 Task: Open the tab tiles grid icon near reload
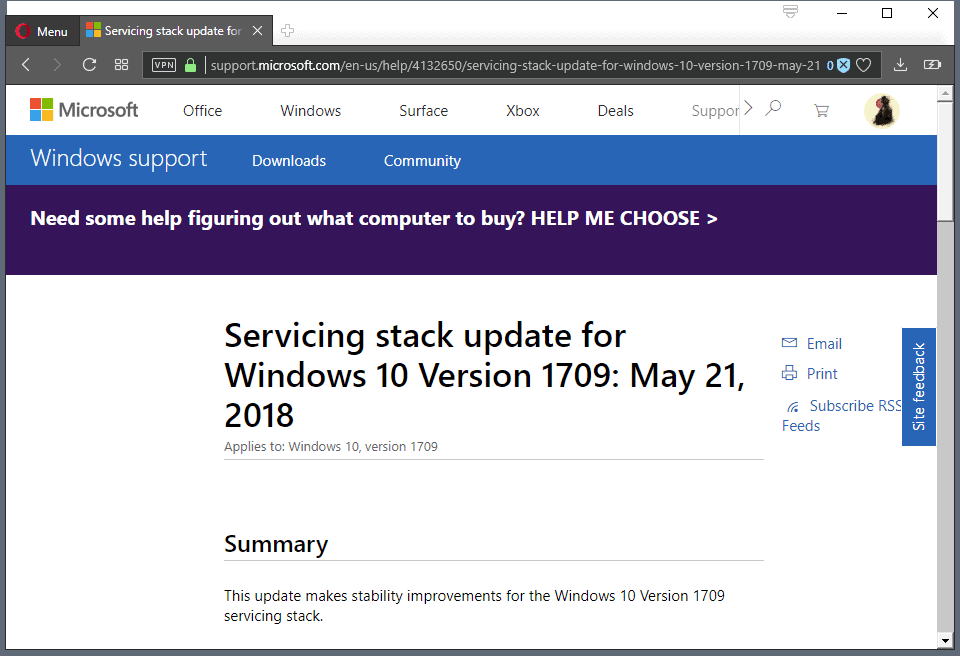coord(122,64)
